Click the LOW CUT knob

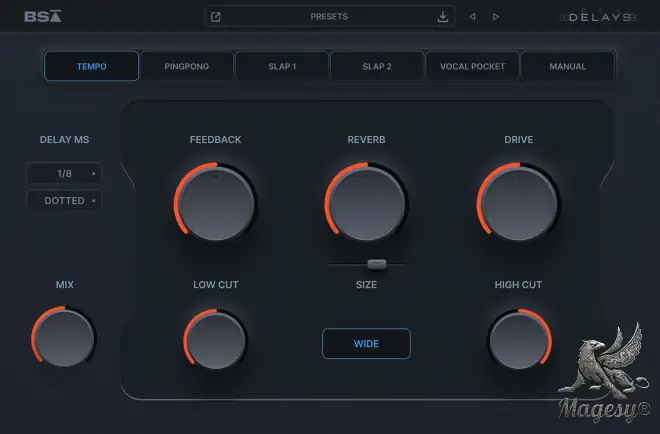point(216,340)
